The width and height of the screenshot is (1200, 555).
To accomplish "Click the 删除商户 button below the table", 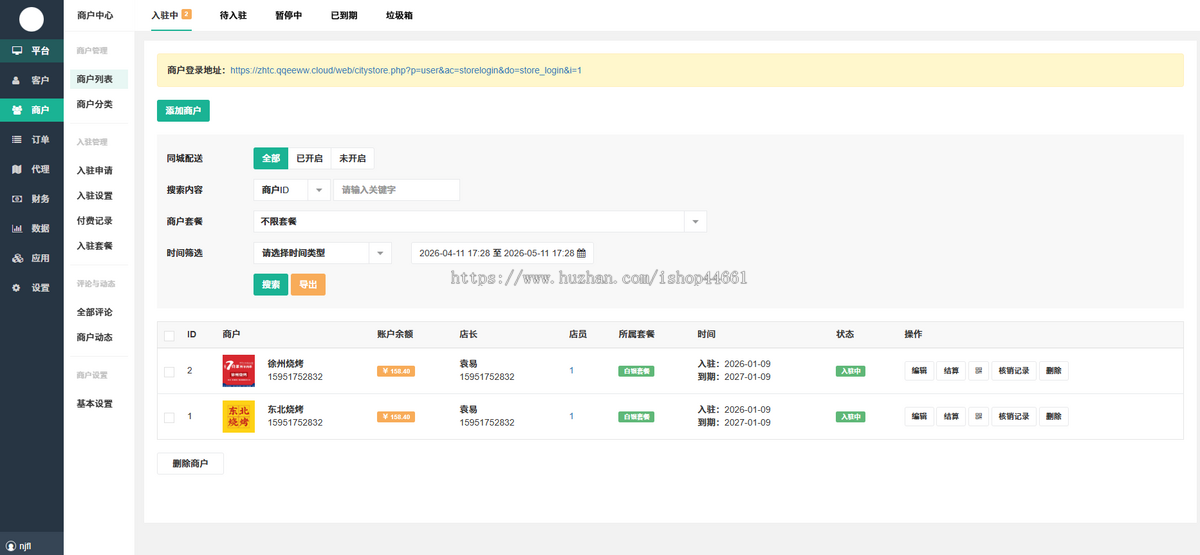I will 190,464.
